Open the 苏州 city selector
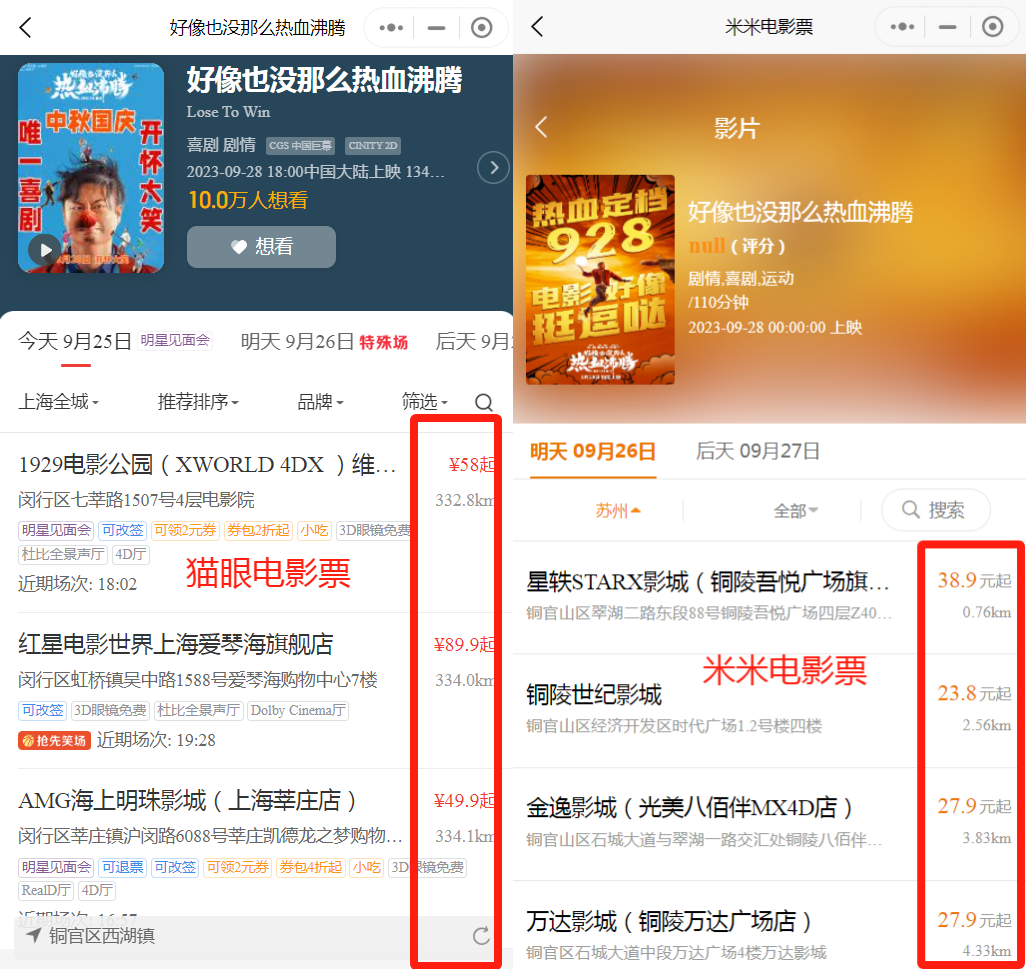This screenshot has width=1026, height=969. click(617, 511)
